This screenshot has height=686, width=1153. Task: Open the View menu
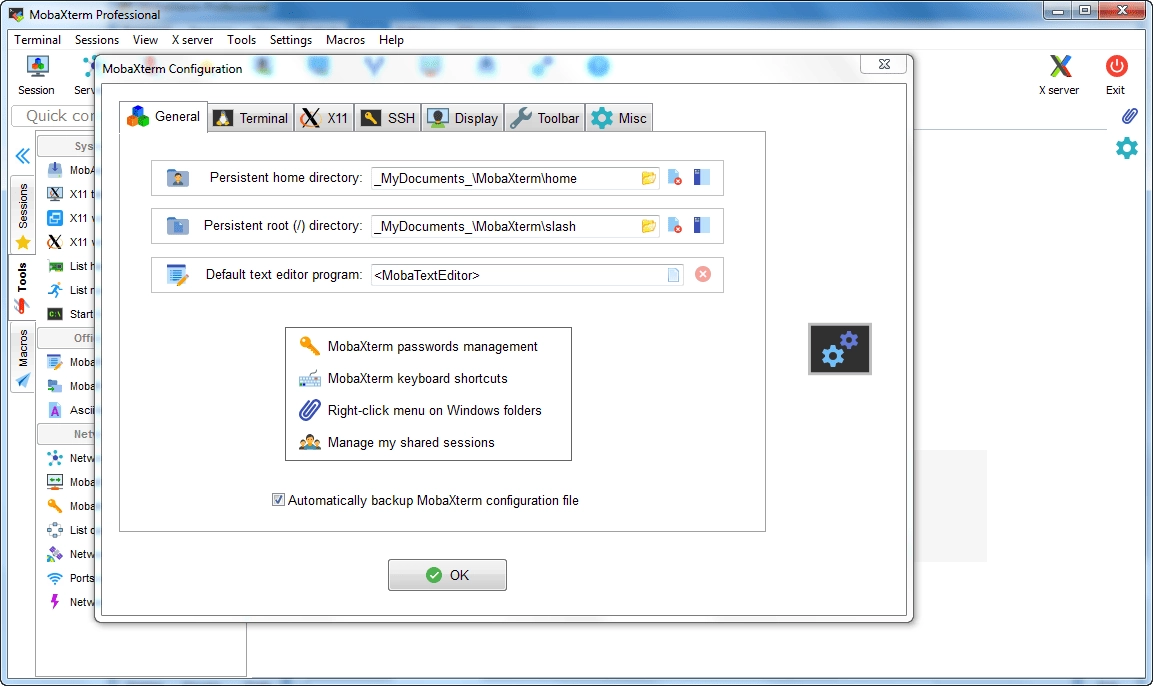(x=145, y=40)
